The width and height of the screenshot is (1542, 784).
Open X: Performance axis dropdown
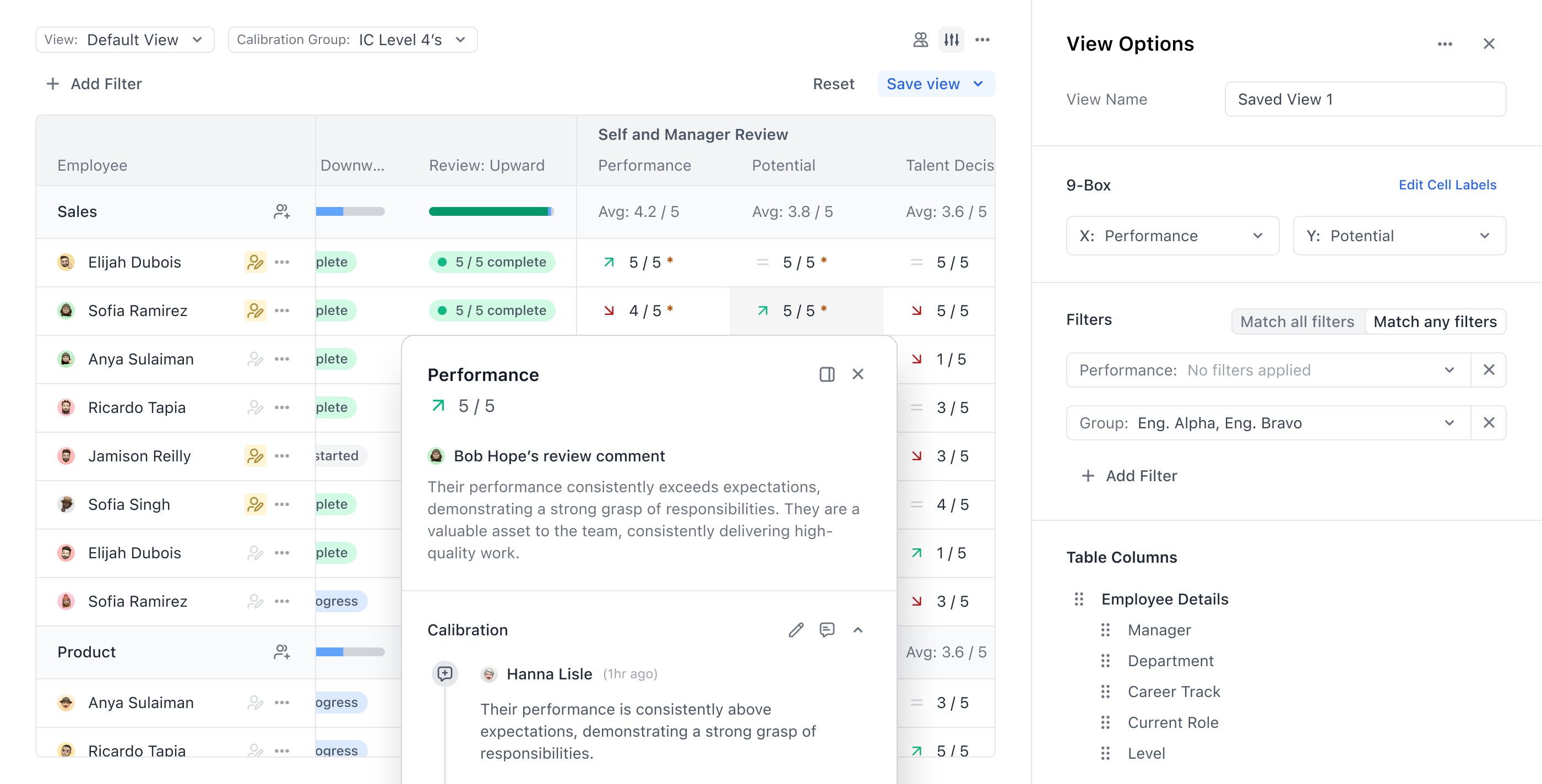1171,236
